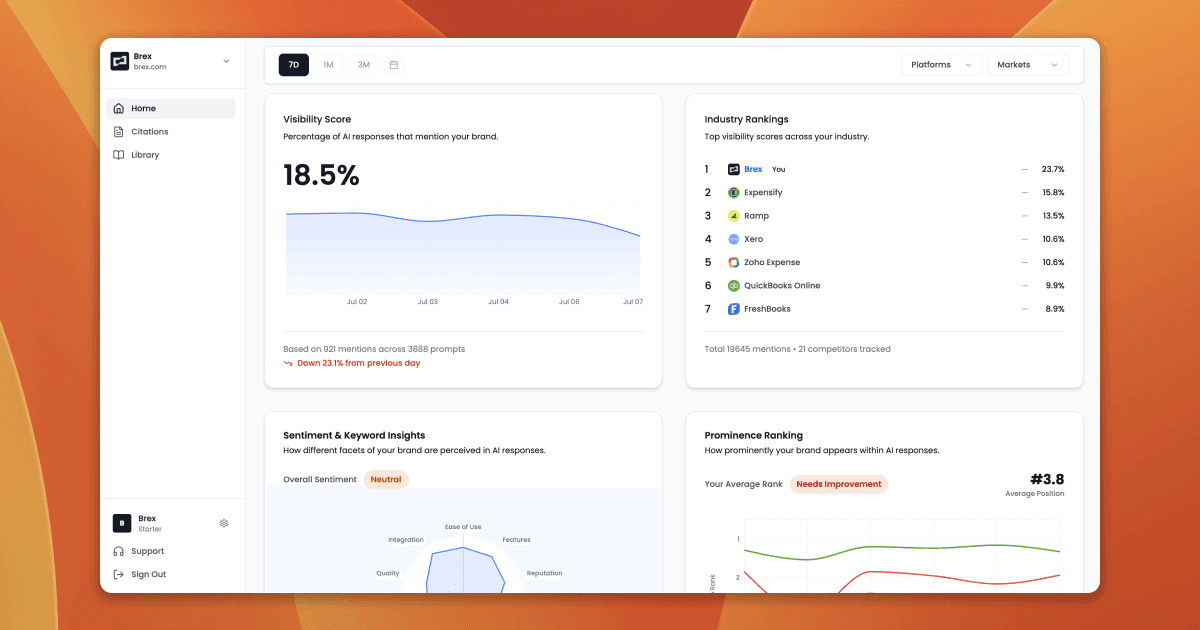Click the Jul 04 point on visibility chart
The image size is (1200, 630).
tap(498, 215)
